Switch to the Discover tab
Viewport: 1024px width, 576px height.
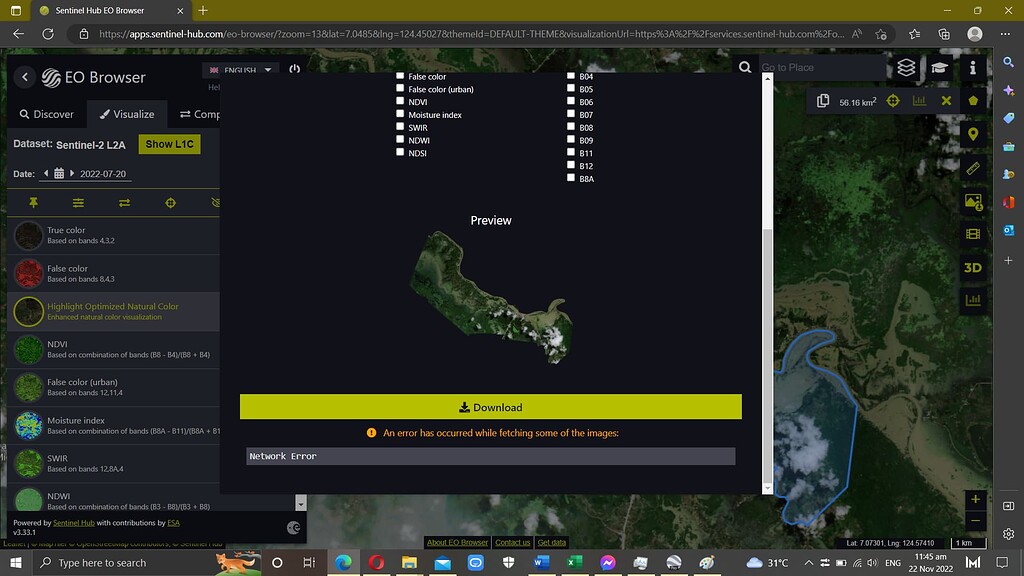pos(45,114)
